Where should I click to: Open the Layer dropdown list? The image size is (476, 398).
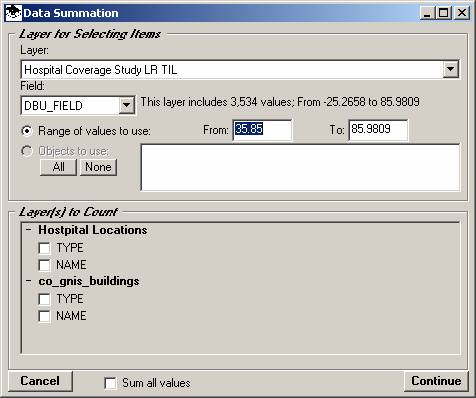451,69
